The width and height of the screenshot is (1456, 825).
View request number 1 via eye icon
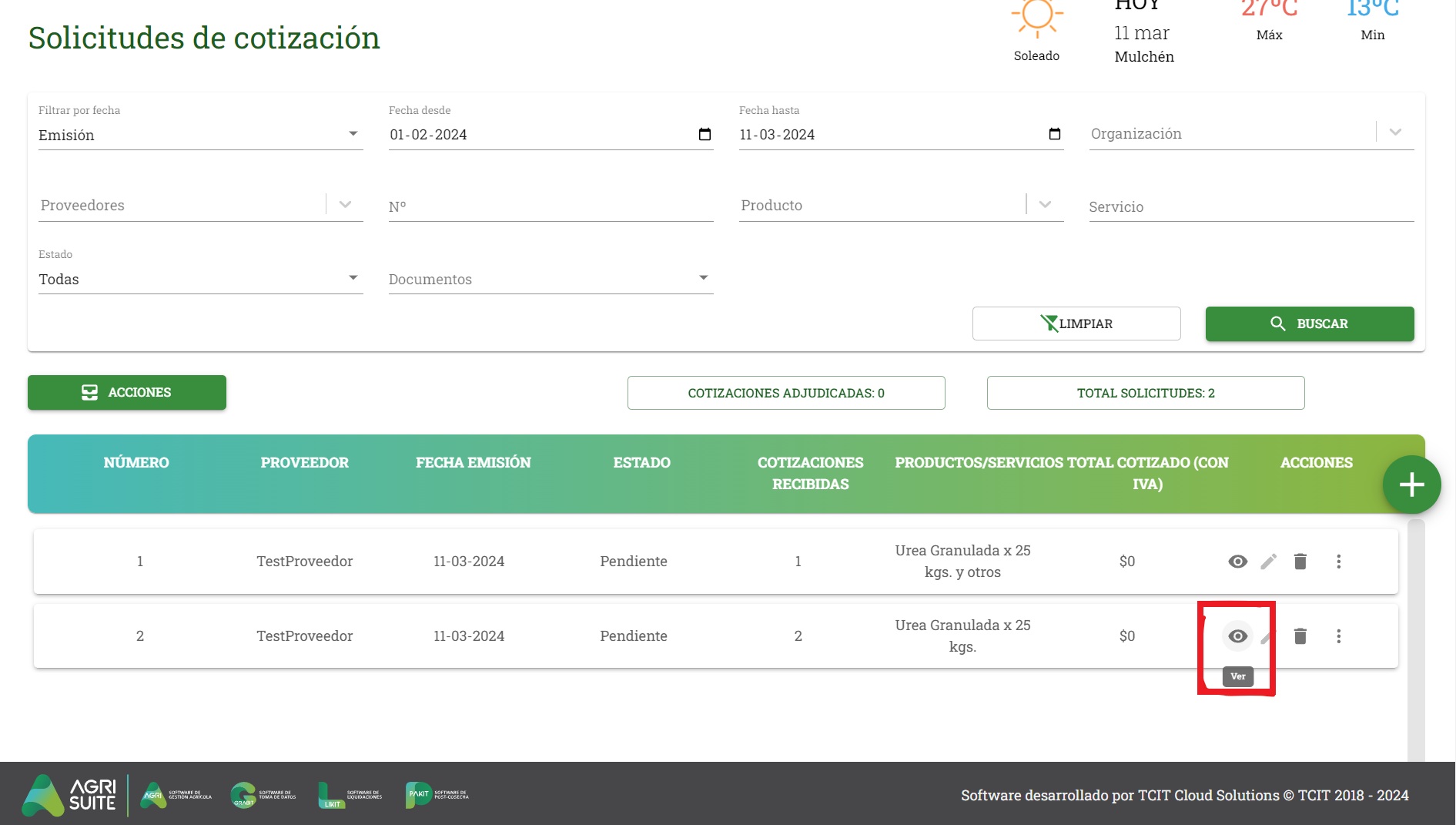pyautogui.click(x=1237, y=562)
